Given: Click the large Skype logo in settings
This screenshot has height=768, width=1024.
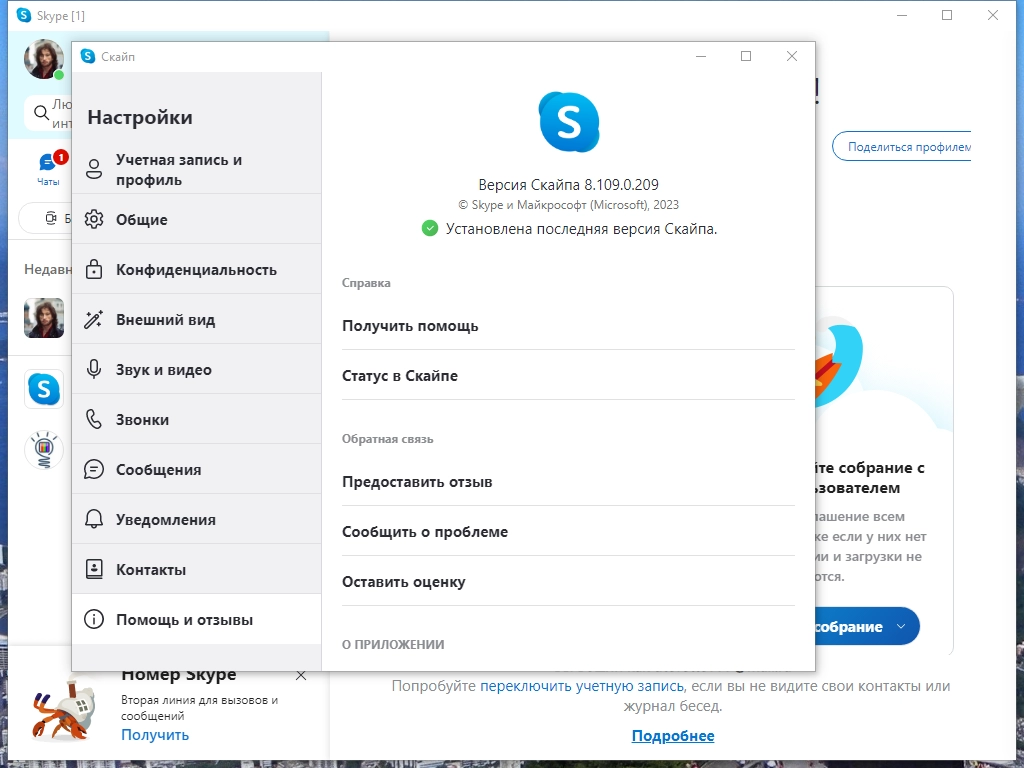Looking at the screenshot, I should (569, 122).
